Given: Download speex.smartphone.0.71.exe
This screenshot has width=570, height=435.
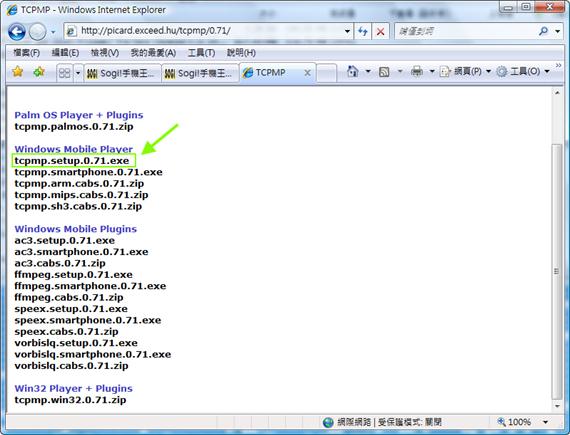Looking at the screenshot, I should tap(88, 320).
